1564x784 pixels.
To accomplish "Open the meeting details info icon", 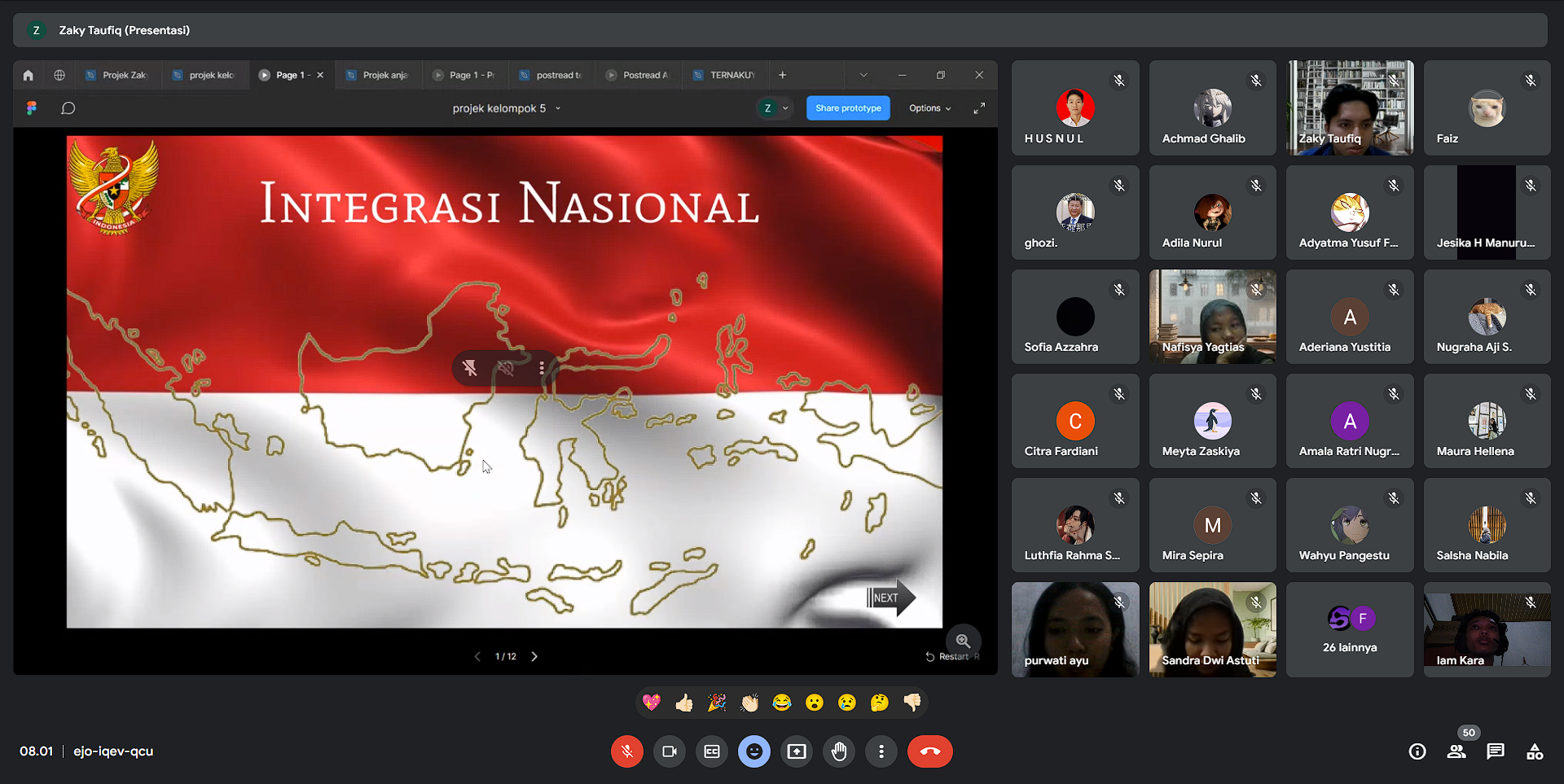I will click(1417, 751).
